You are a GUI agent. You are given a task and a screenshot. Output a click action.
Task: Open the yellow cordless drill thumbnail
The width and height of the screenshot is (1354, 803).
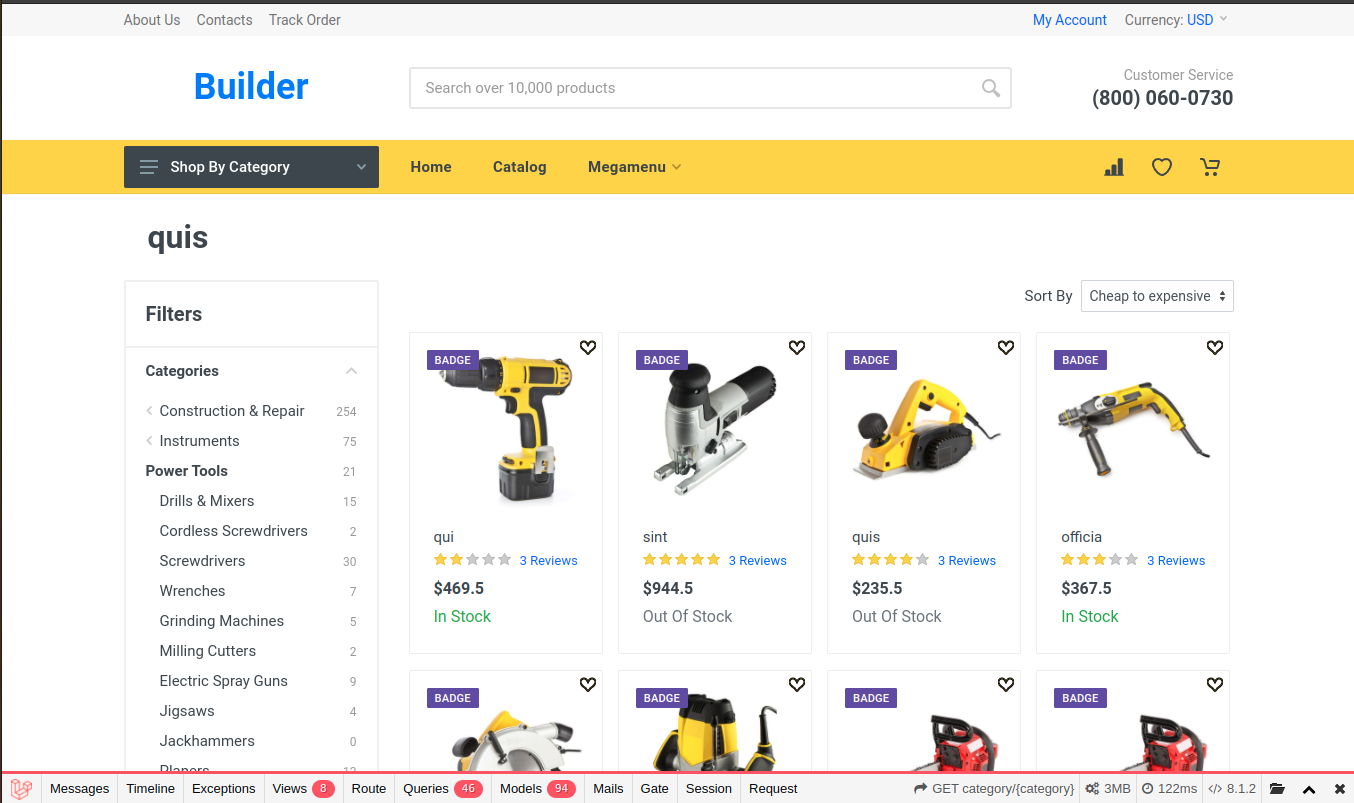click(506, 430)
